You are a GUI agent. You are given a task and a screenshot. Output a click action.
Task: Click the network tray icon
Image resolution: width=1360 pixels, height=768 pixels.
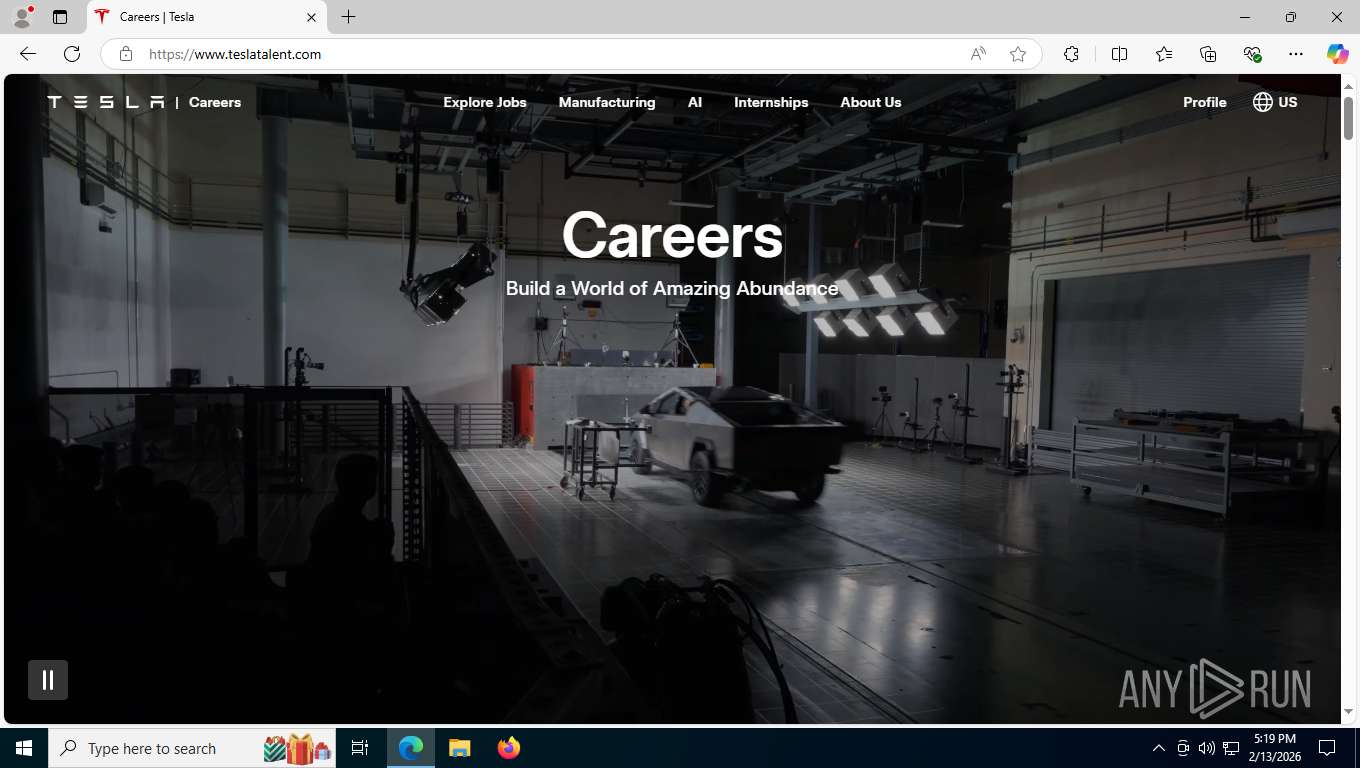tap(1231, 748)
